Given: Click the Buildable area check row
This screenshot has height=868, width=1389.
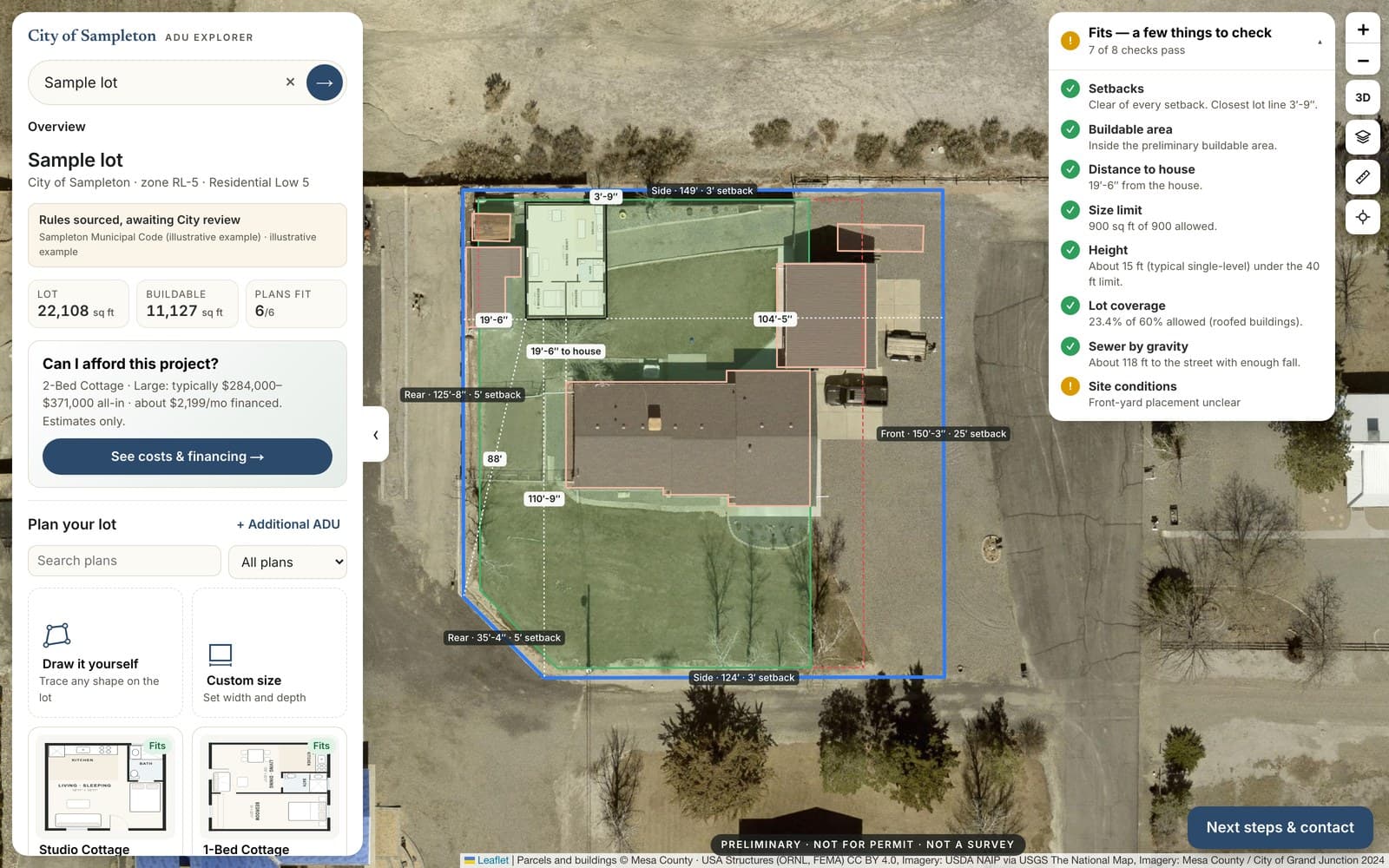Looking at the screenshot, I should pos(1191,137).
